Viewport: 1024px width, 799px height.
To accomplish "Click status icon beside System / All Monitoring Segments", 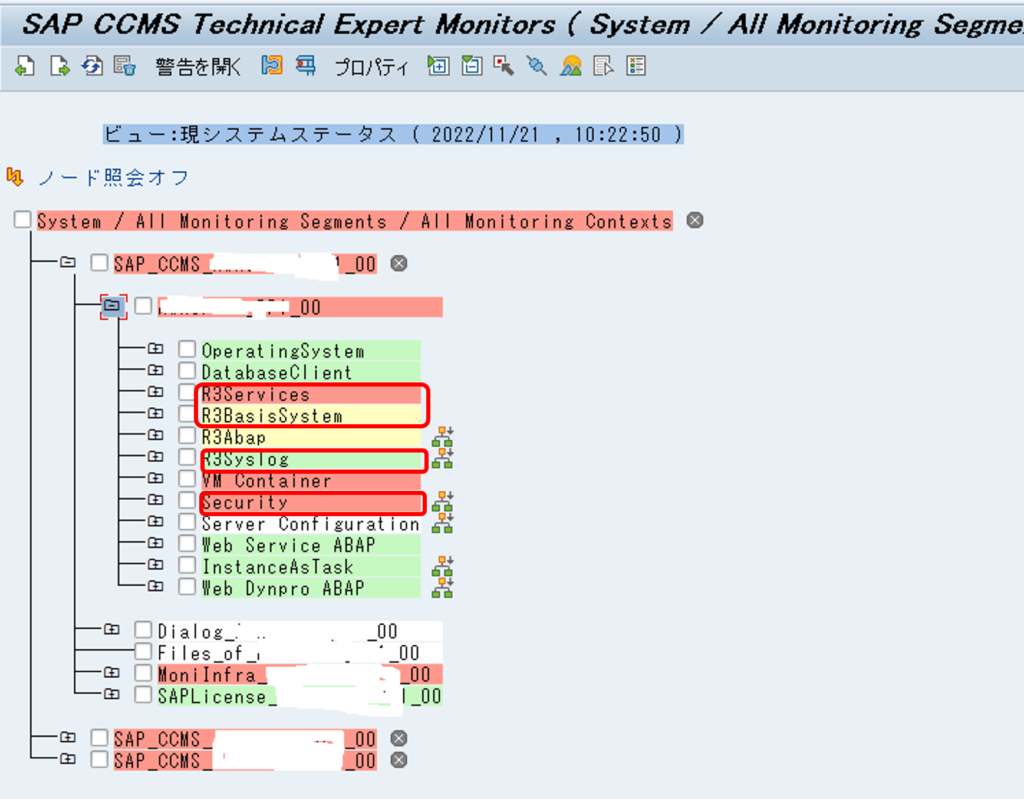I will tap(695, 220).
